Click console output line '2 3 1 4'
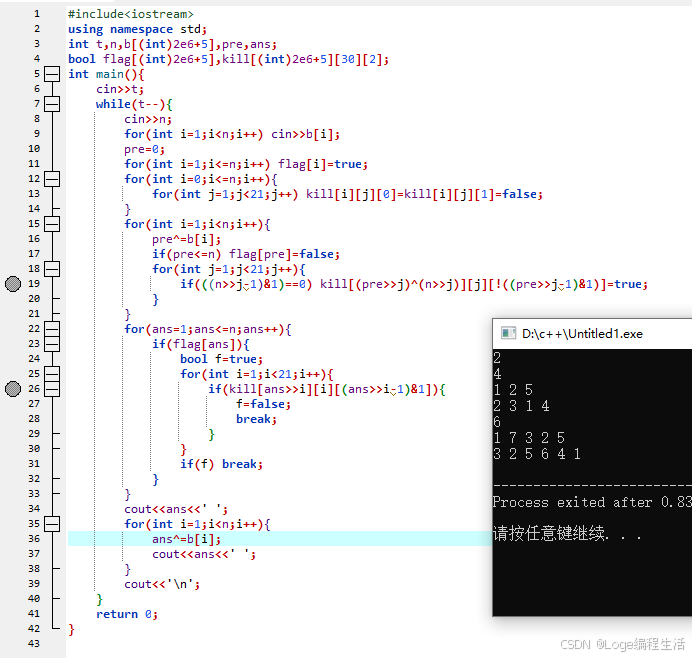The height and width of the screenshot is (658, 692). click(x=521, y=406)
